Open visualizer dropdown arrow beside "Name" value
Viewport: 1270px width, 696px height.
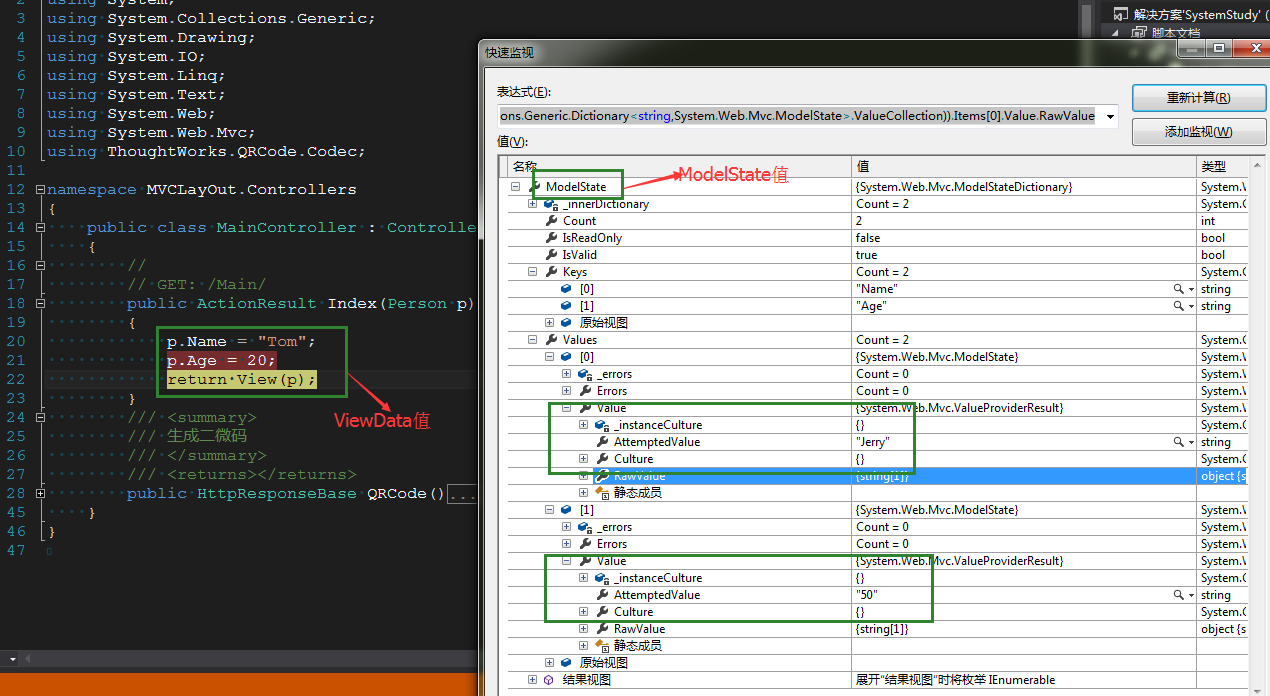tap(1190, 289)
